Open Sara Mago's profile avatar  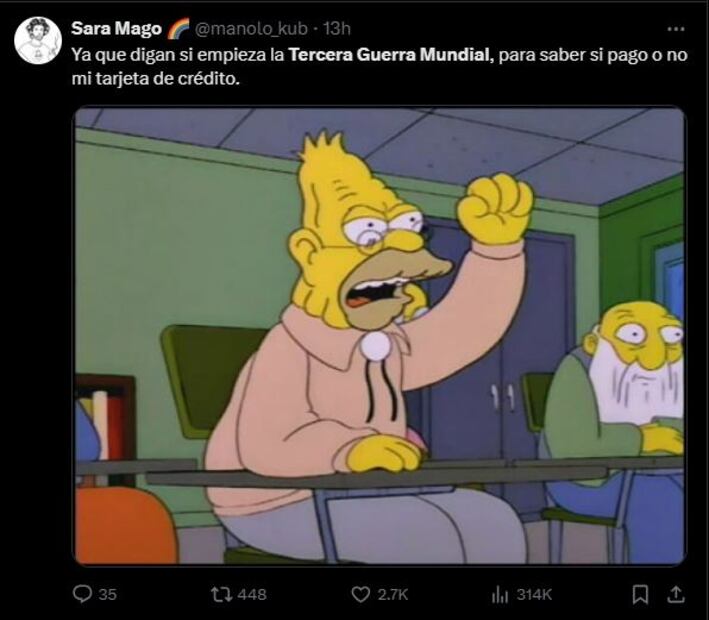point(38,40)
